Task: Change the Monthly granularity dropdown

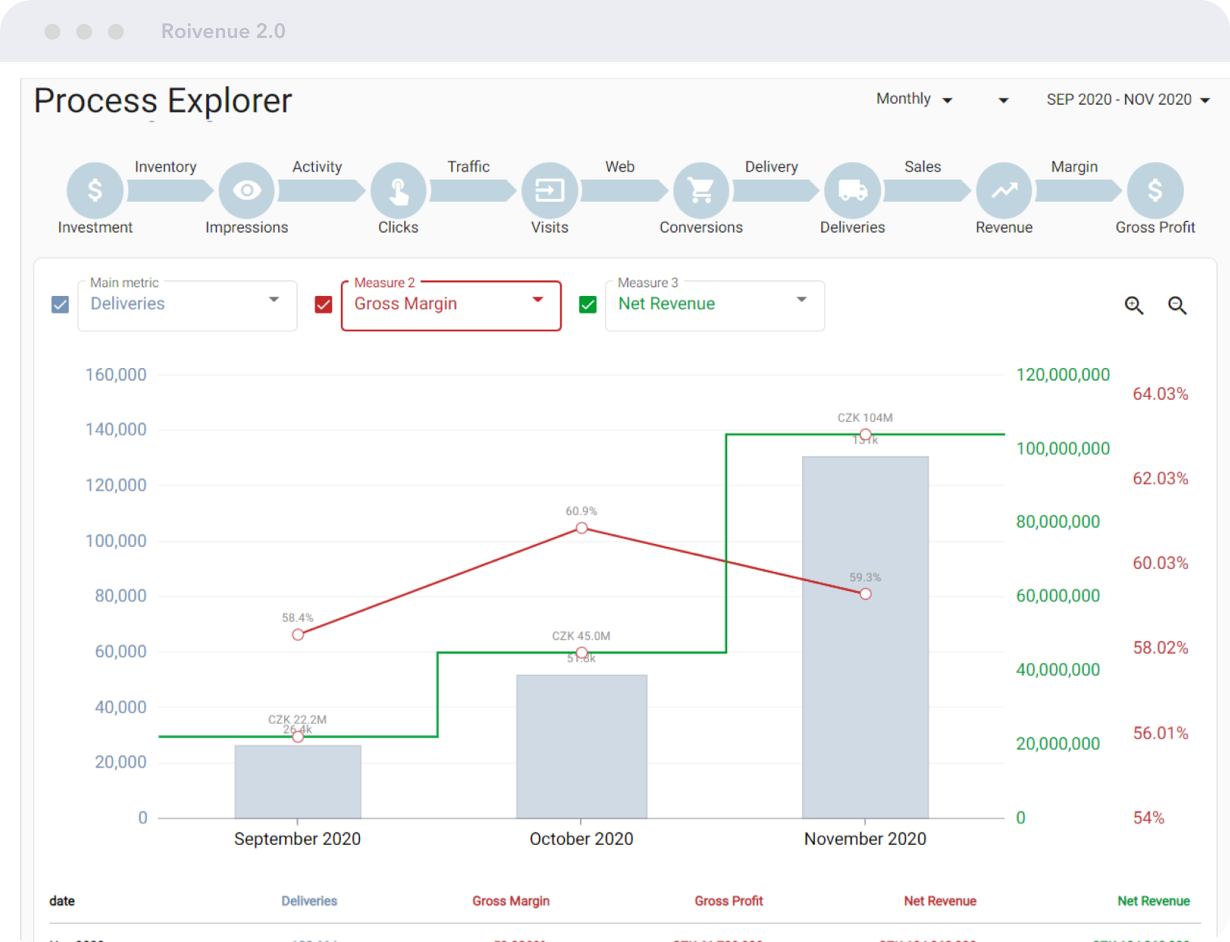Action: [x=914, y=99]
